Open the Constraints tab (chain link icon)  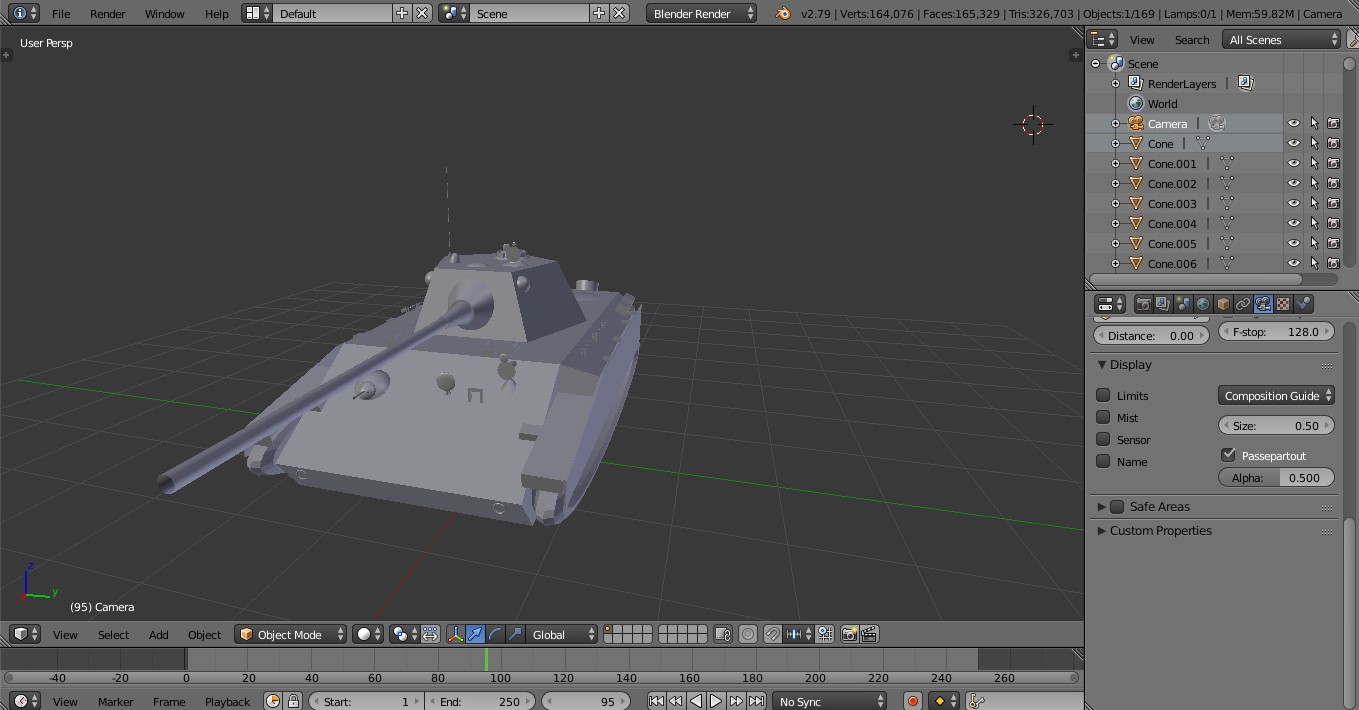tap(1244, 305)
